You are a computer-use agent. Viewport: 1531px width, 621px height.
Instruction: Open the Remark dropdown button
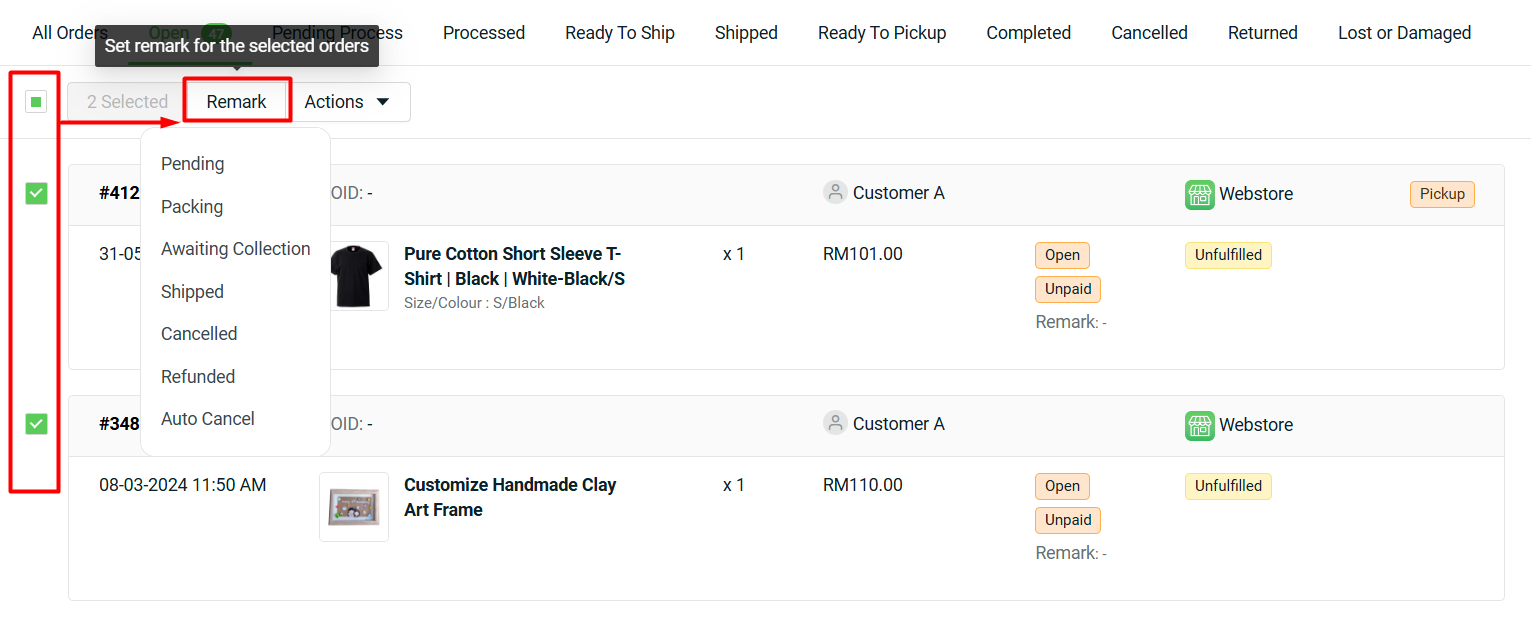237,102
